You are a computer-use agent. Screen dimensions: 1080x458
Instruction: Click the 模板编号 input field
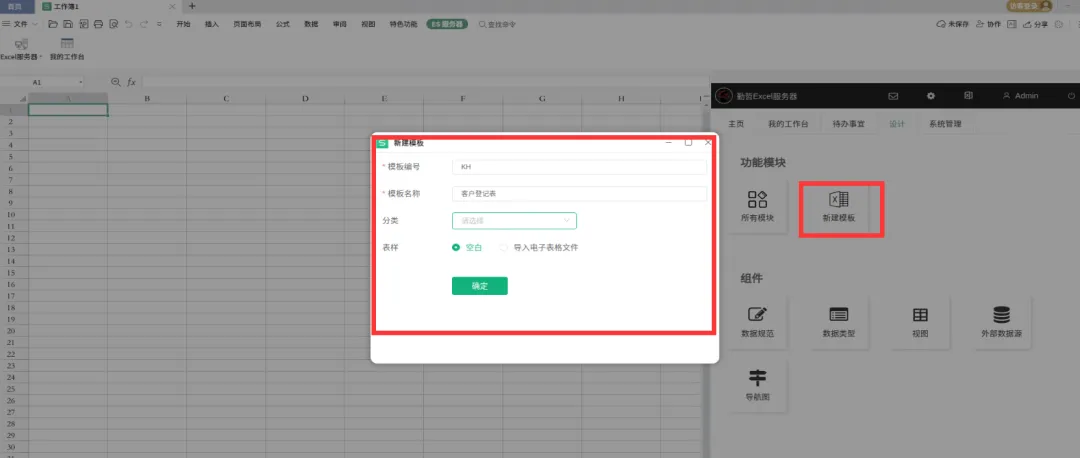[579, 167]
